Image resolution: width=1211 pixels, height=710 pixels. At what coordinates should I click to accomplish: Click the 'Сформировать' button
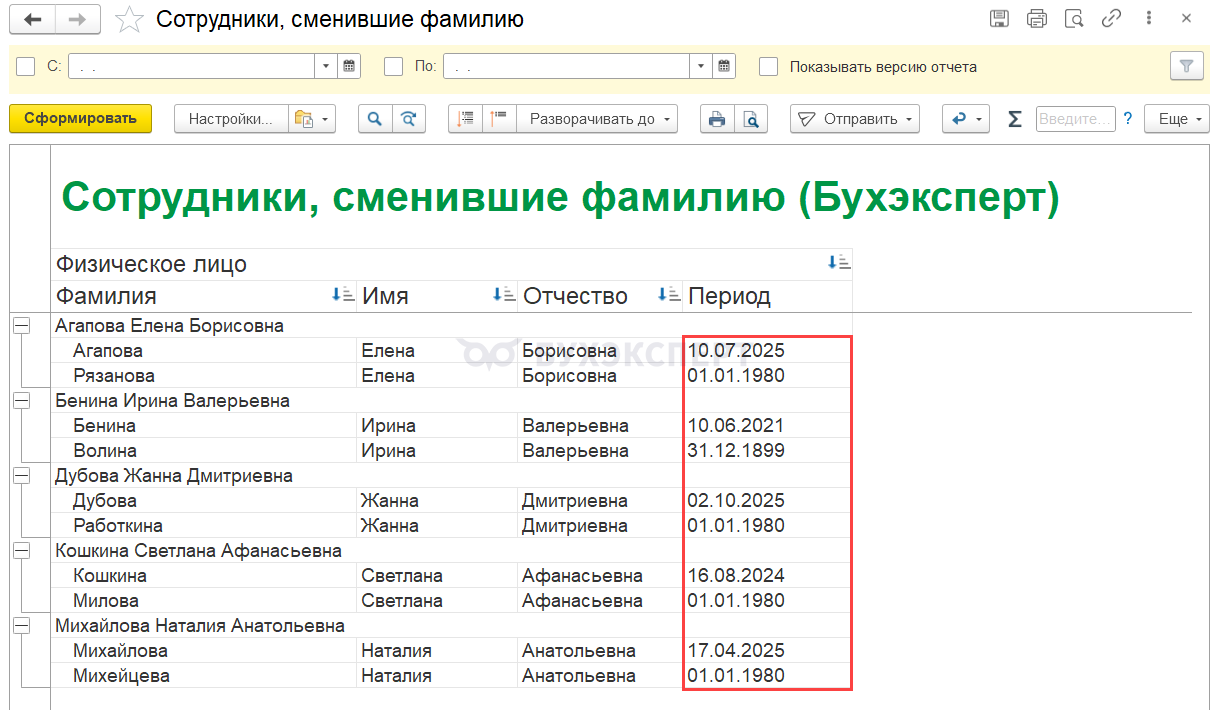click(x=80, y=119)
